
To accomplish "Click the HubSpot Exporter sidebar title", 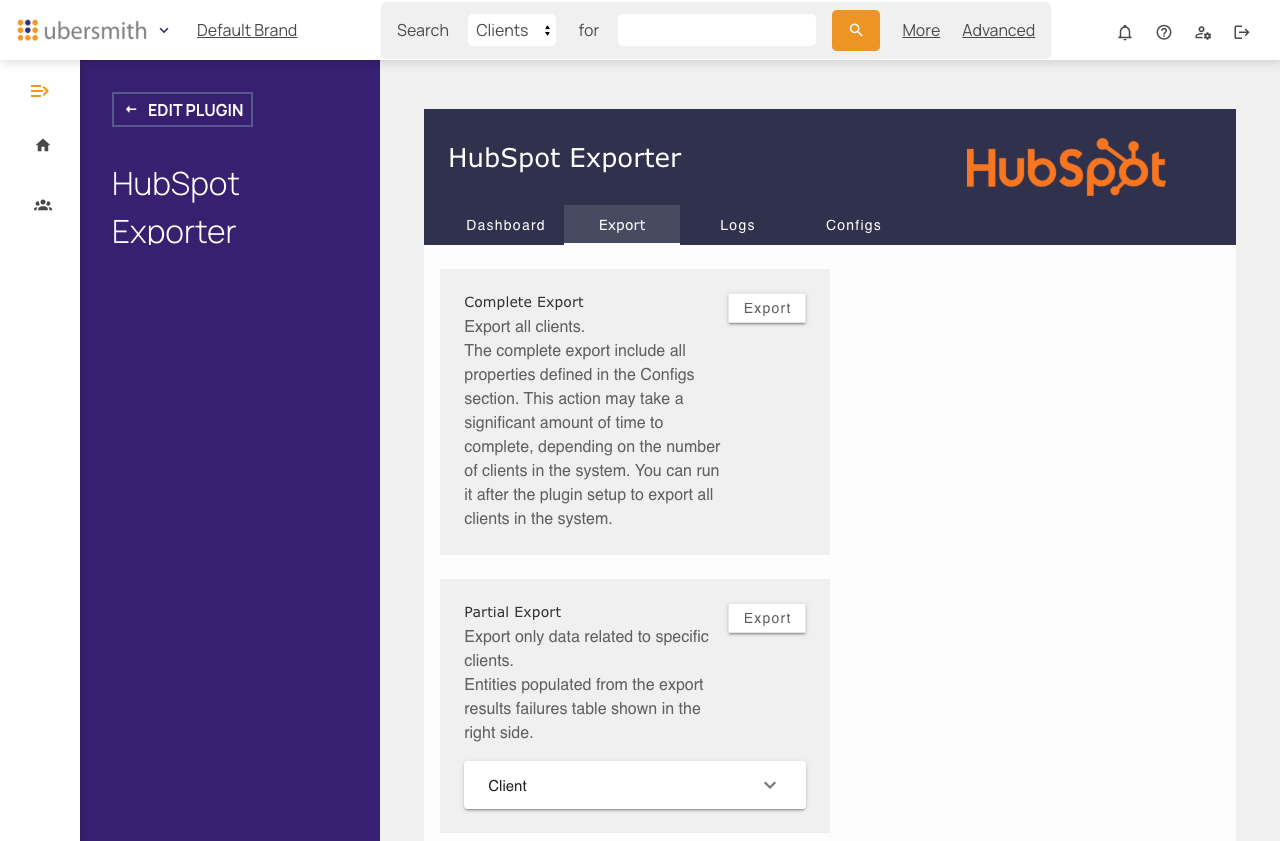I will [x=176, y=207].
